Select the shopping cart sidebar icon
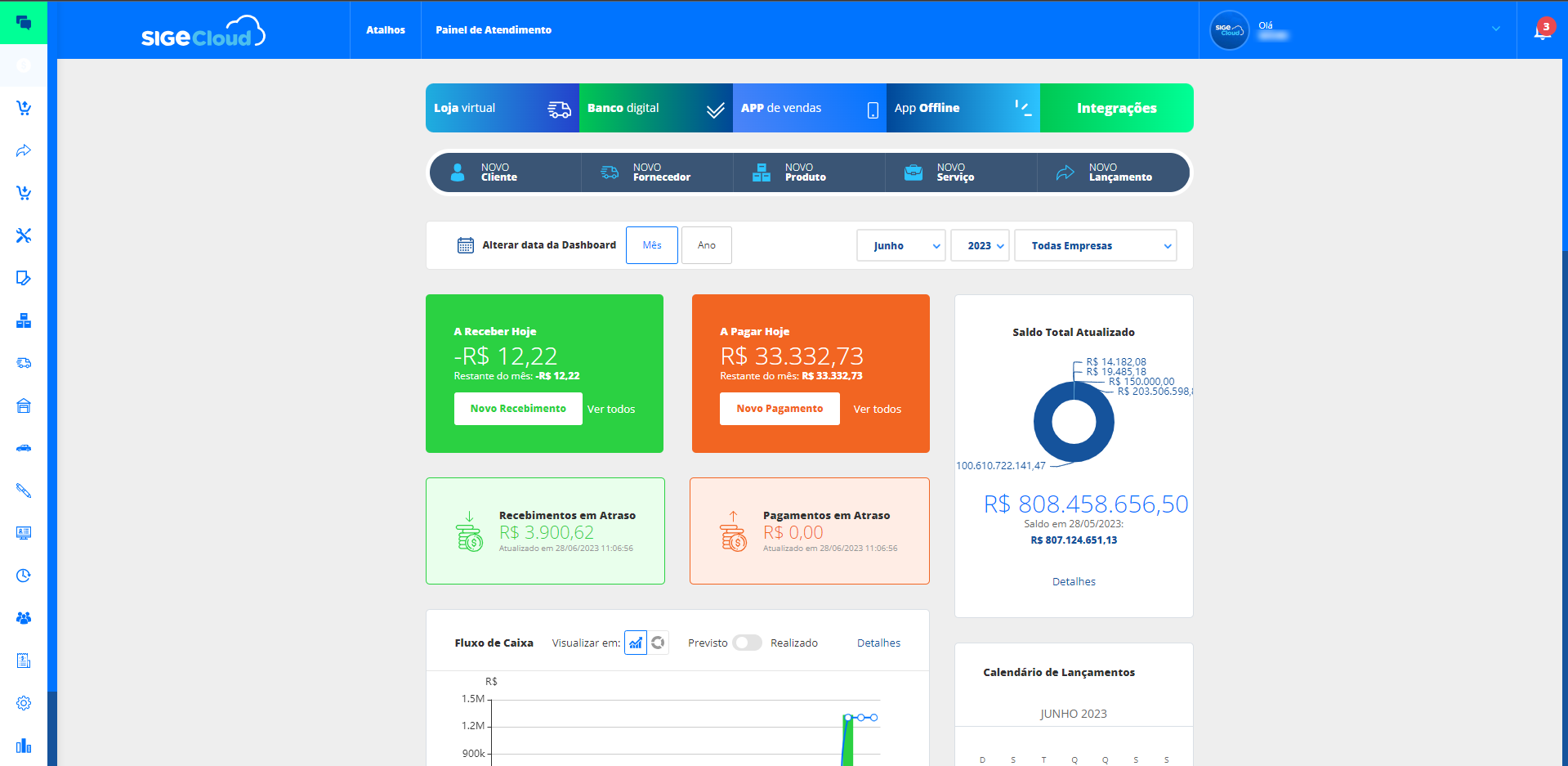The height and width of the screenshot is (766, 1568). (24, 107)
